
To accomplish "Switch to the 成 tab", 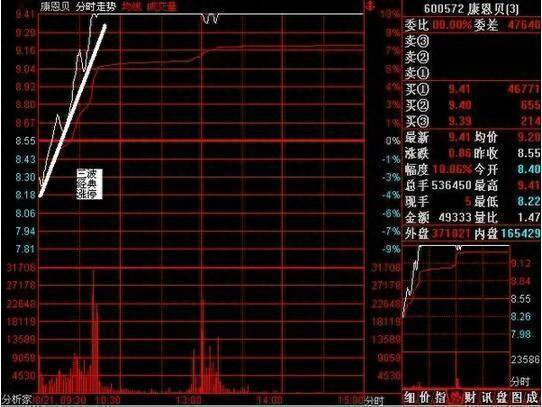I will click(x=532, y=397).
